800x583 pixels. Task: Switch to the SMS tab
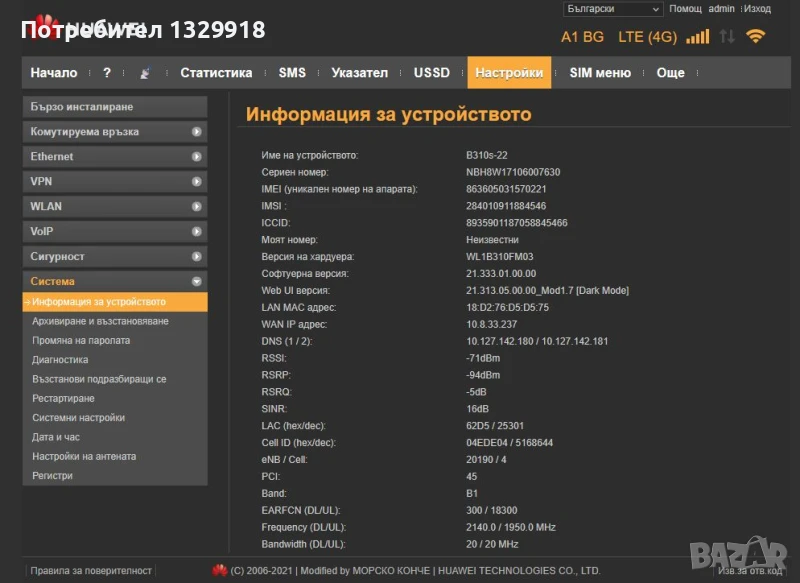pyautogui.click(x=292, y=73)
